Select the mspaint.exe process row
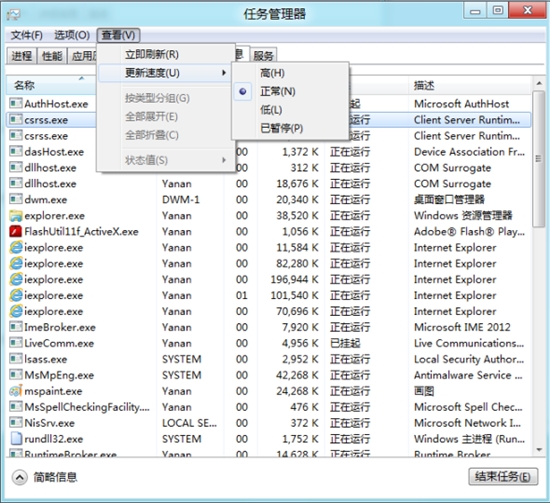 click(269, 391)
